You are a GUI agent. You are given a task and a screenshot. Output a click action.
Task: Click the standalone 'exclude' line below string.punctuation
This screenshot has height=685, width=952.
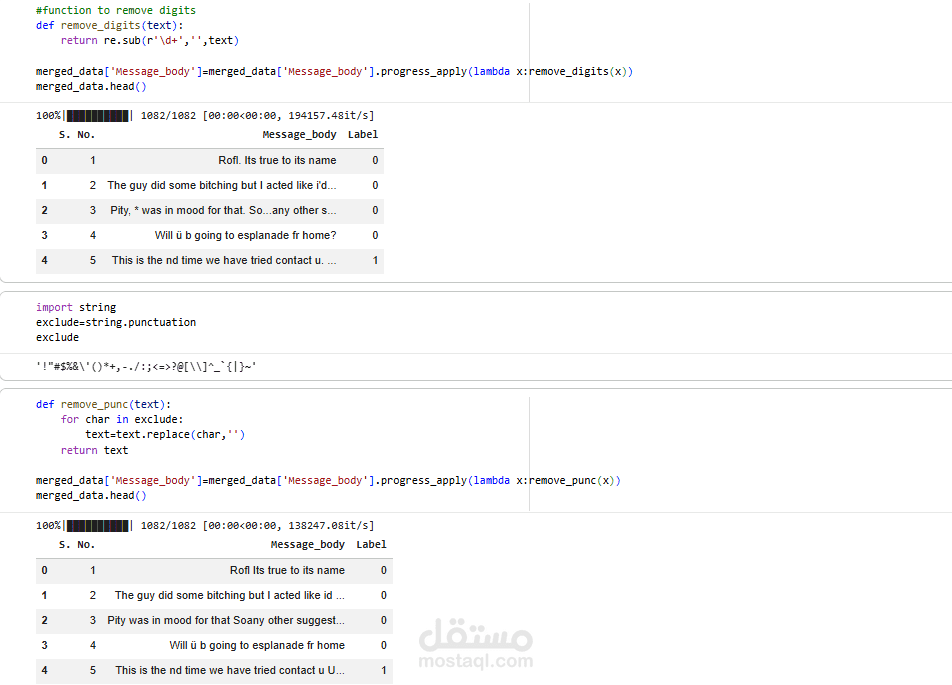57,338
